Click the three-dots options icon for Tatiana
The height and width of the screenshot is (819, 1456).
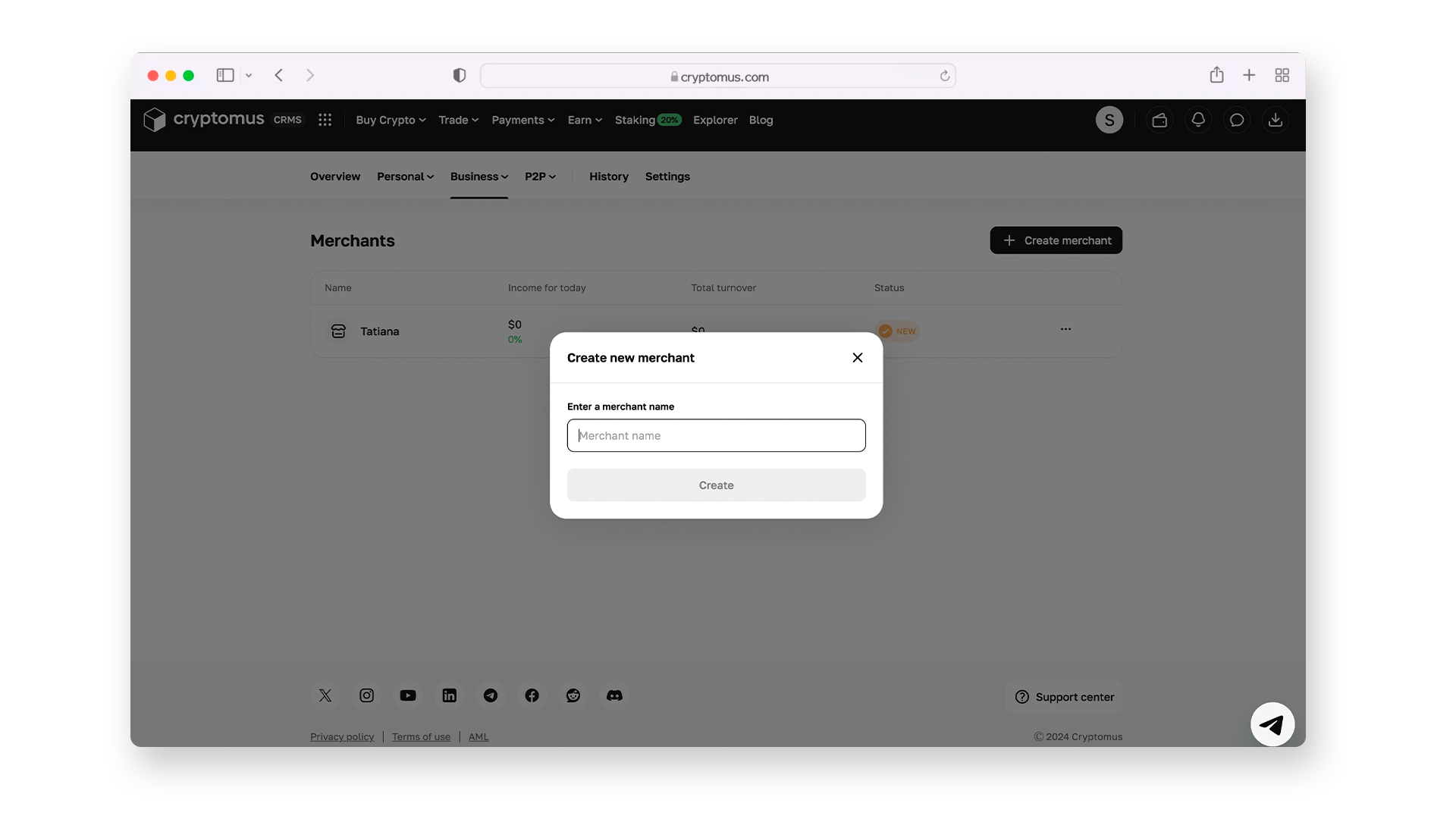(1065, 329)
